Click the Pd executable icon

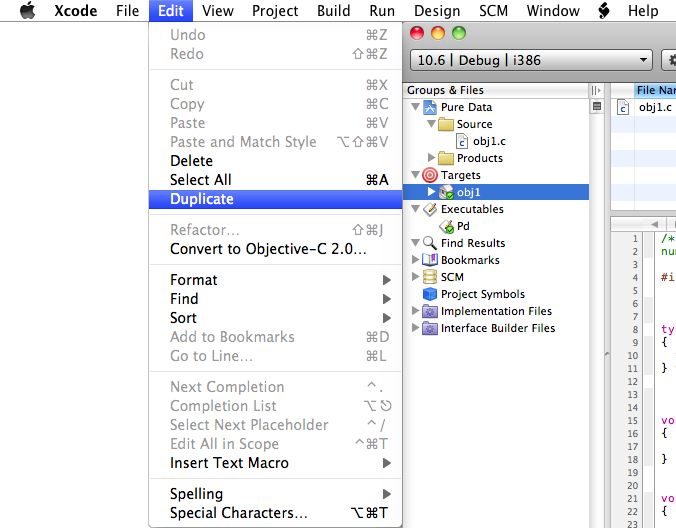point(446,226)
